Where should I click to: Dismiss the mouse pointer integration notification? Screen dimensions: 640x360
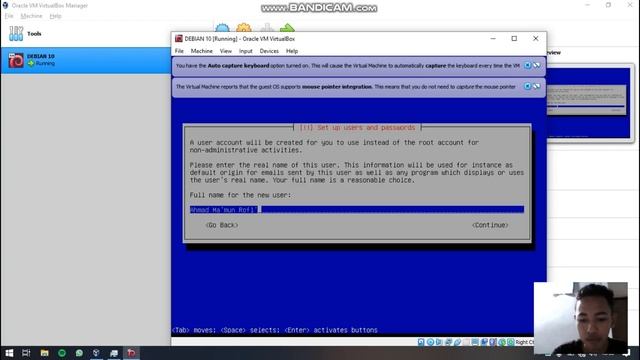(527, 86)
